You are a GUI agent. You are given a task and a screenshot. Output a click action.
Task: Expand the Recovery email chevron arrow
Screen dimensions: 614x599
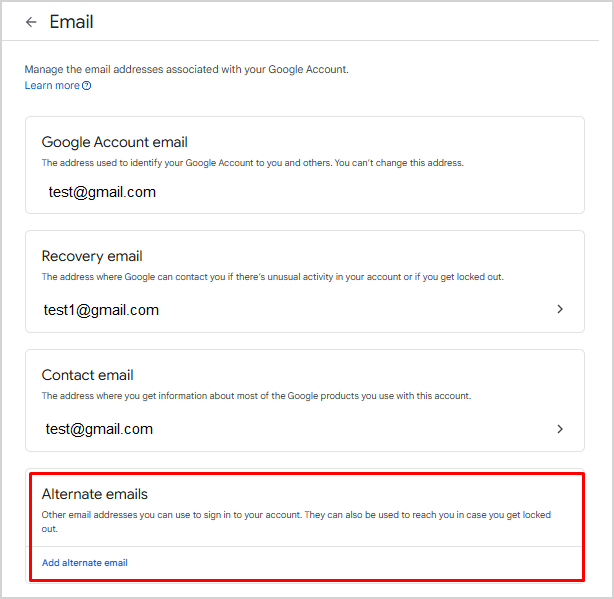[560, 310]
